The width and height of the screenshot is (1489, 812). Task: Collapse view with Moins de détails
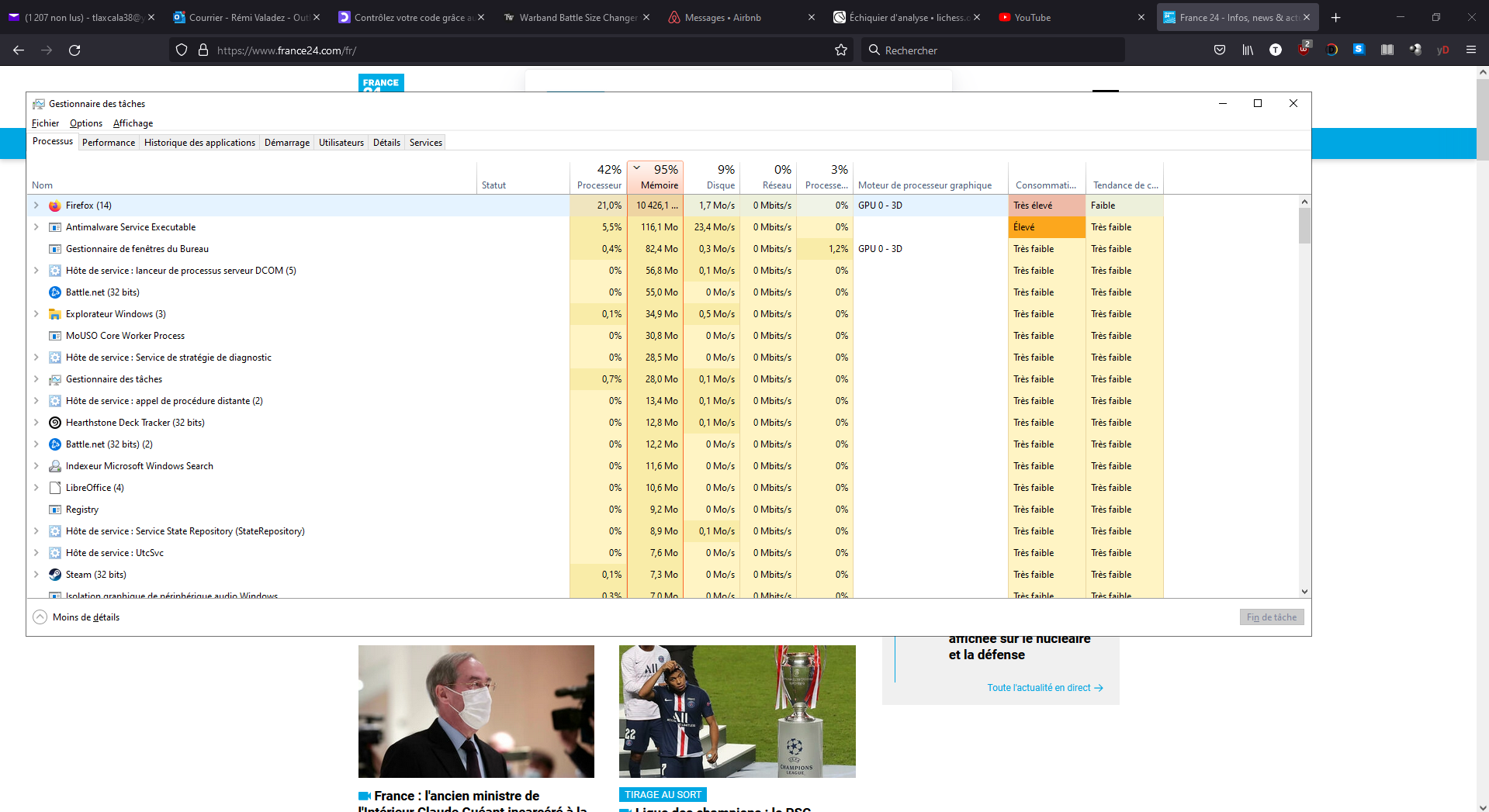tap(76, 617)
